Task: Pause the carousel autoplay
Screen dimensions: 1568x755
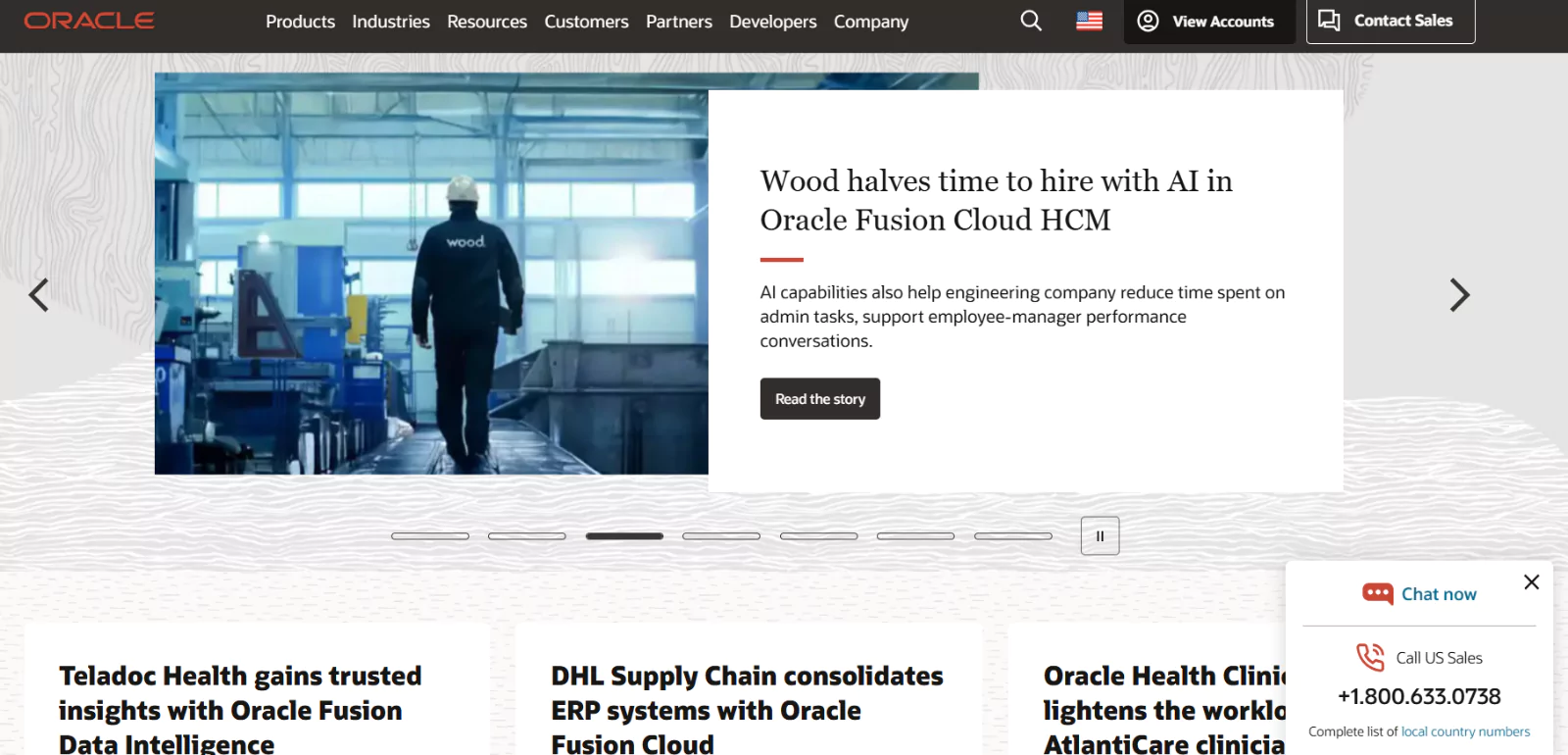Action: [x=1100, y=536]
